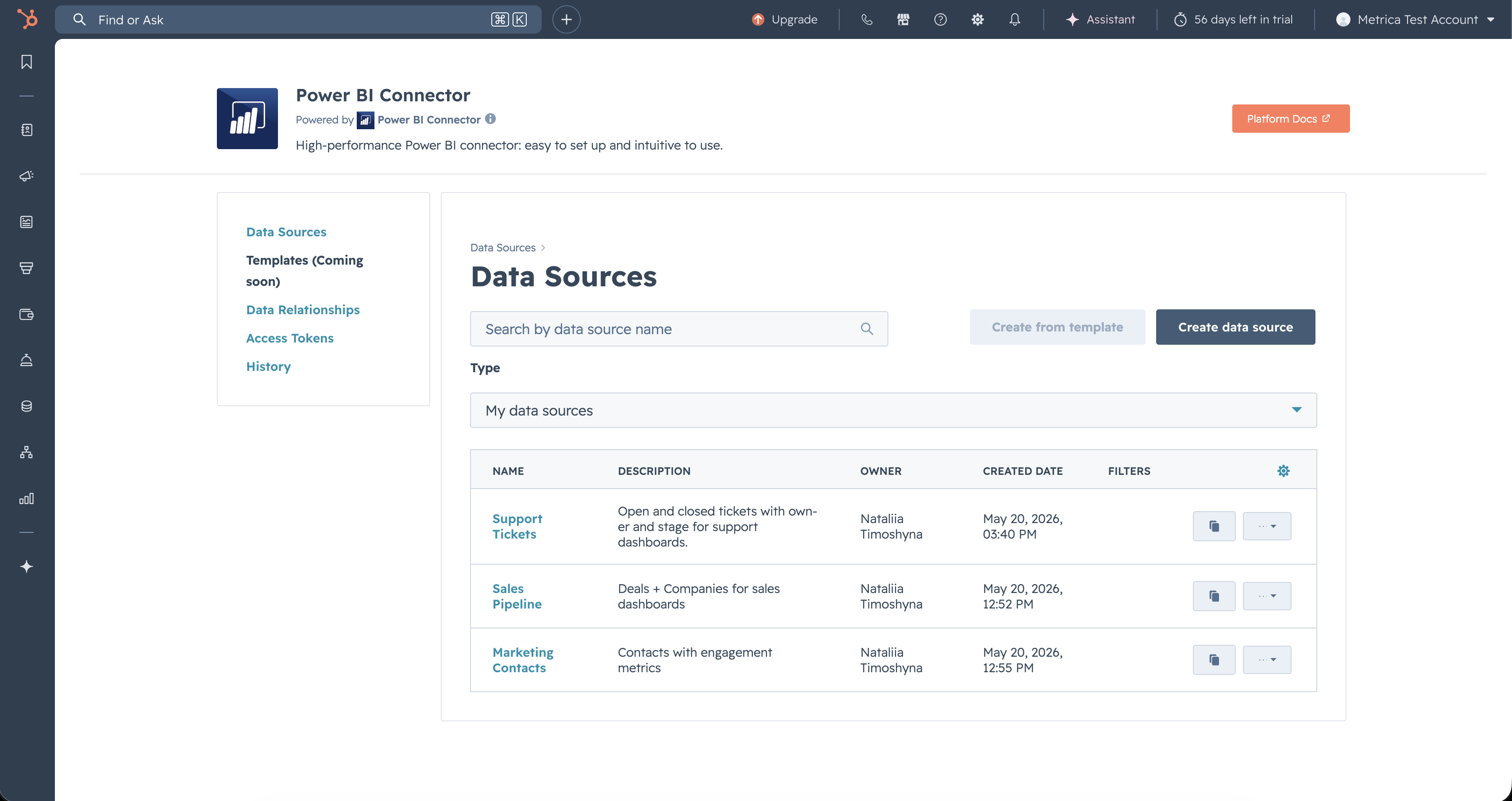The image size is (1512, 801).
Task: Click the CREATED DATE column header
Action: coord(1022,470)
